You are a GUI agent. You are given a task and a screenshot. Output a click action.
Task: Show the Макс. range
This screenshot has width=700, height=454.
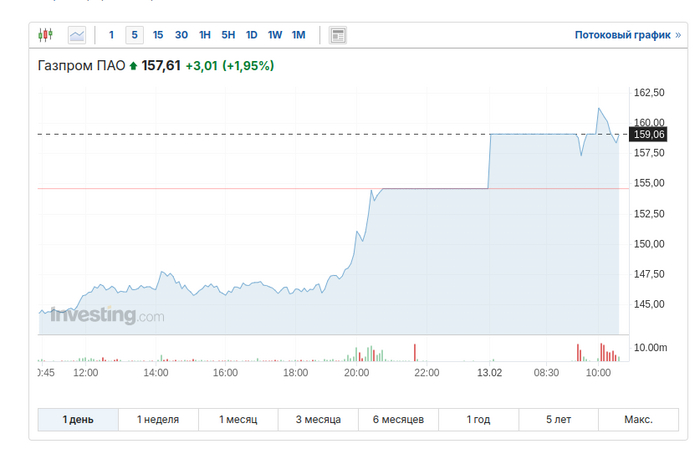click(x=638, y=420)
